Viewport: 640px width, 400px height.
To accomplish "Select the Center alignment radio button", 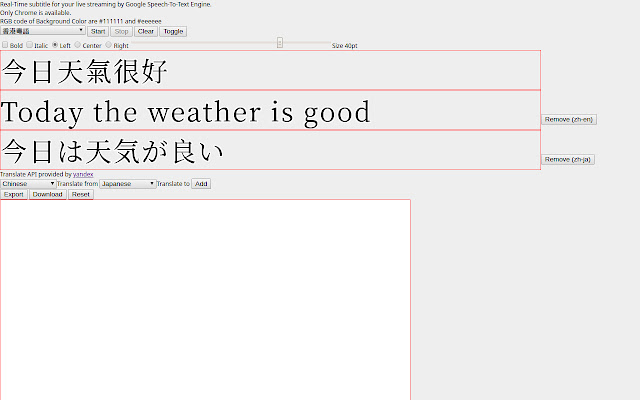I will pos(78,44).
